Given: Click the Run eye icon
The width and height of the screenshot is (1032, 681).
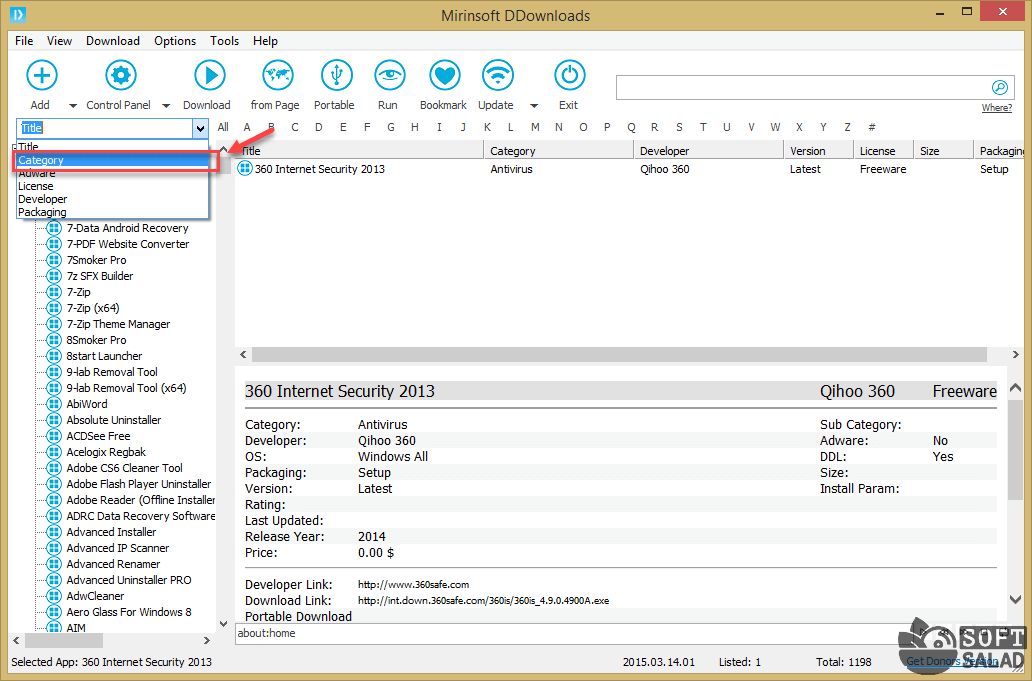Looking at the screenshot, I should [x=388, y=76].
